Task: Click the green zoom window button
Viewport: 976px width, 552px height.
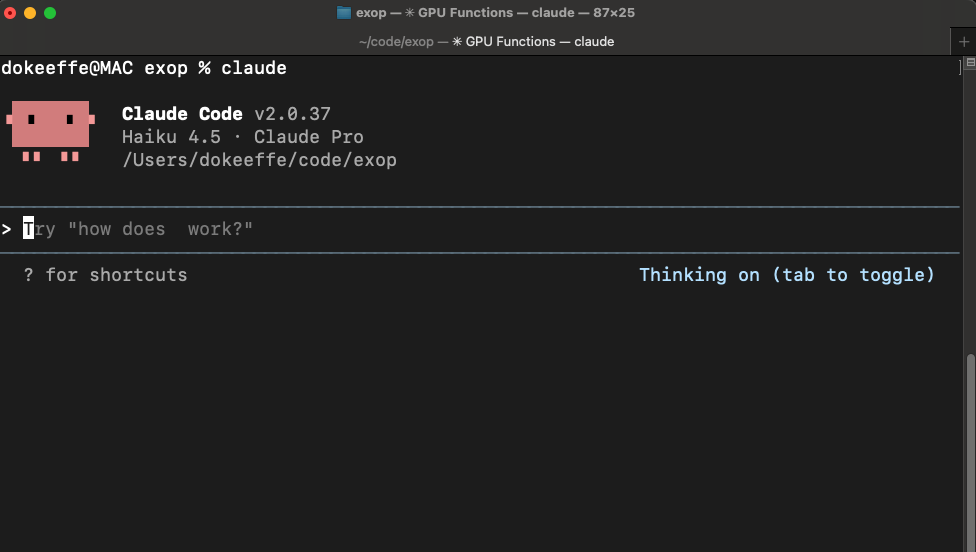Action: tap(50, 13)
